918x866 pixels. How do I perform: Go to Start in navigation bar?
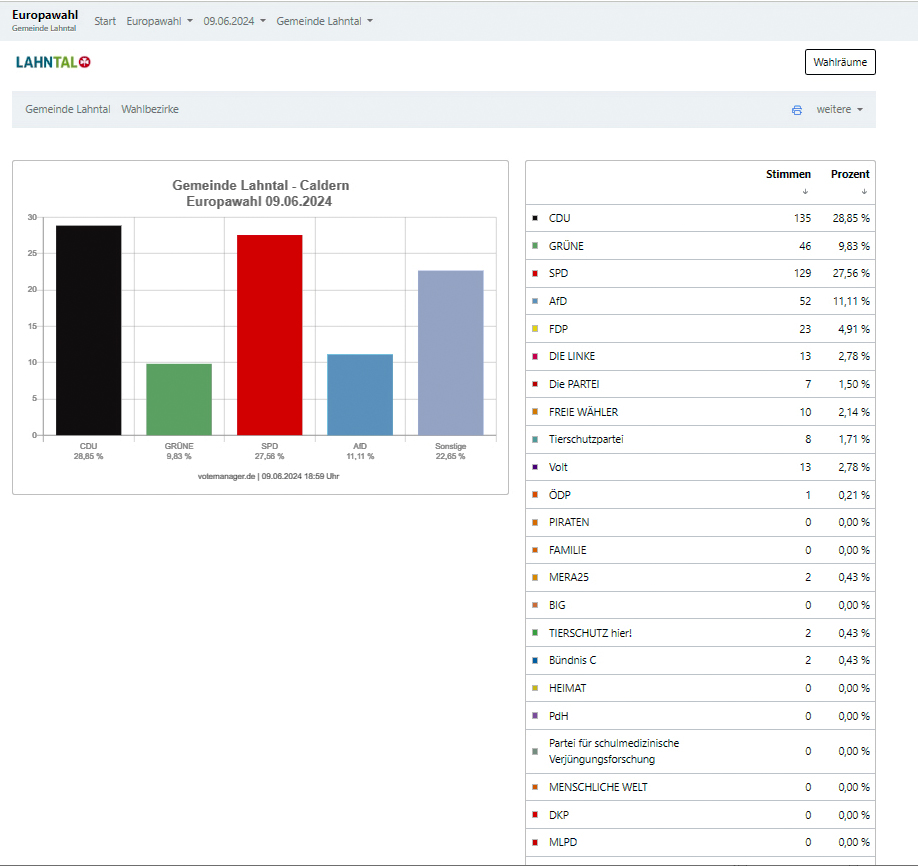pos(105,21)
